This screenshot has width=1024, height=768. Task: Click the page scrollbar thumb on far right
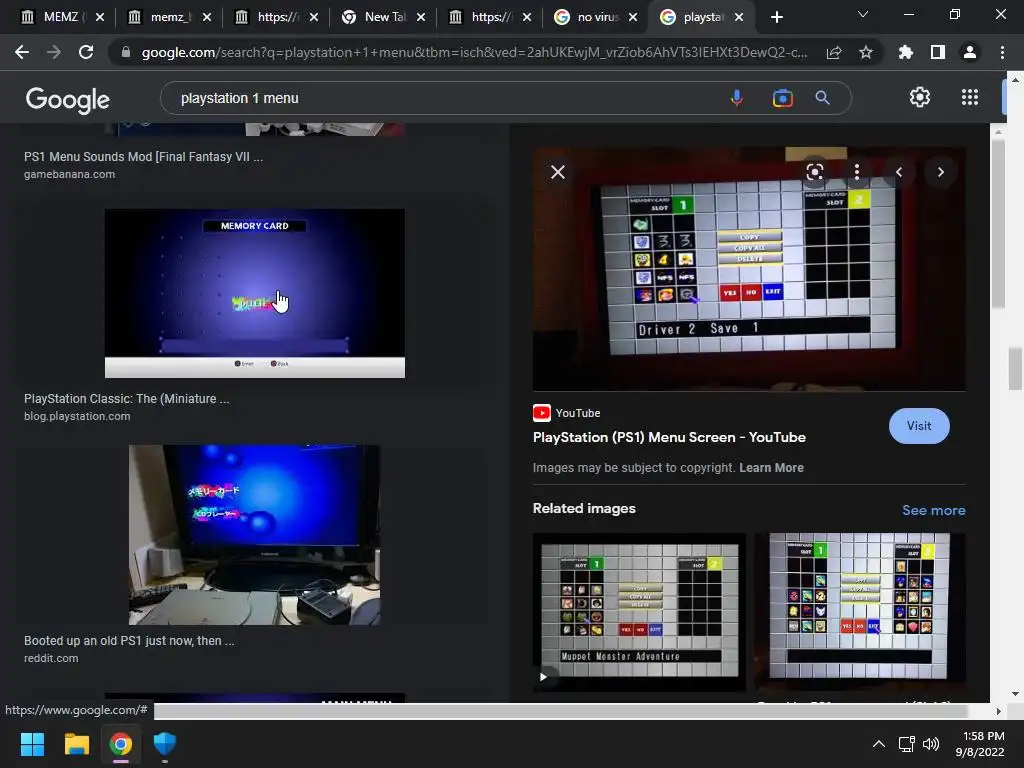point(1015,368)
